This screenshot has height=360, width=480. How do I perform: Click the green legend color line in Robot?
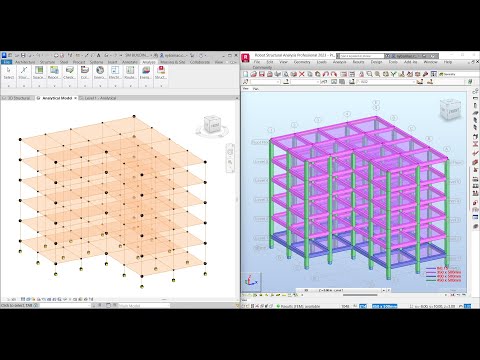pyautogui.click(x=431, y=280)
